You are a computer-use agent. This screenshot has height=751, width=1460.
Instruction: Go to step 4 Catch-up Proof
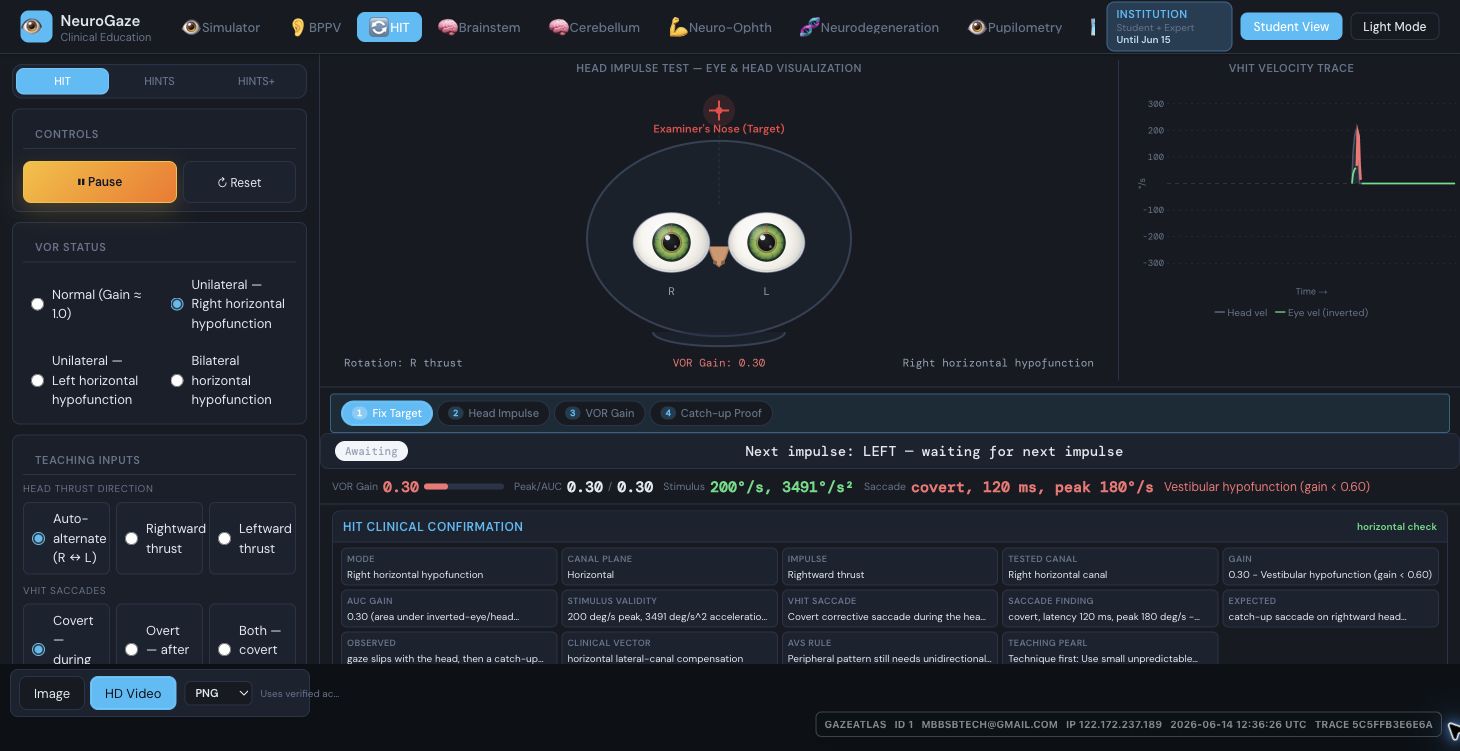711,413
